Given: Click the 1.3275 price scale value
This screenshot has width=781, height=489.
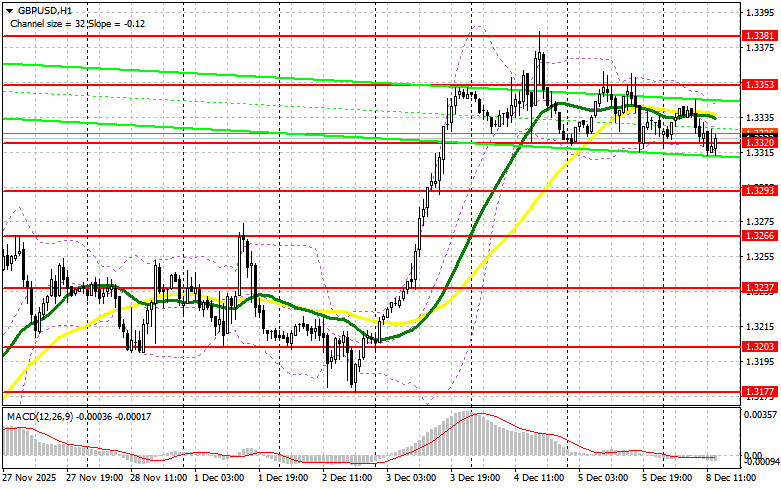Looking at the screenshot, I should tap(760, 222).
